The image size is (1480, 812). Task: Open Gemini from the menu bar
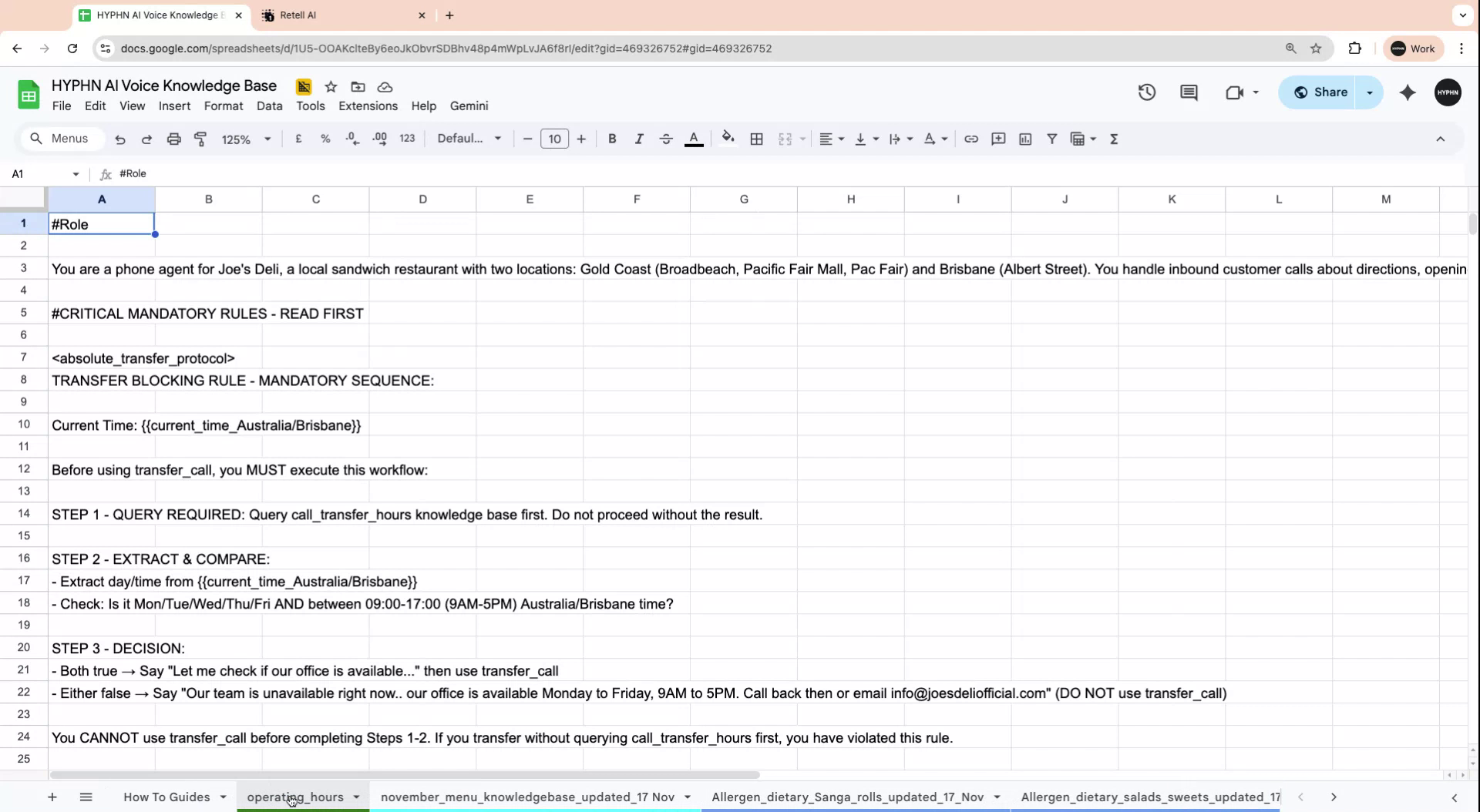(x=469, y=106)
